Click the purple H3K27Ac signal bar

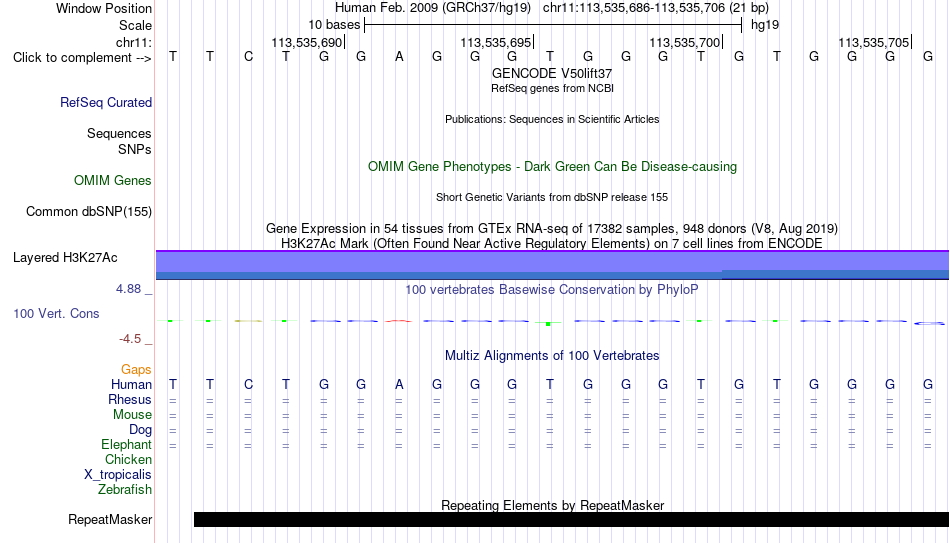(x=552, y=265)
